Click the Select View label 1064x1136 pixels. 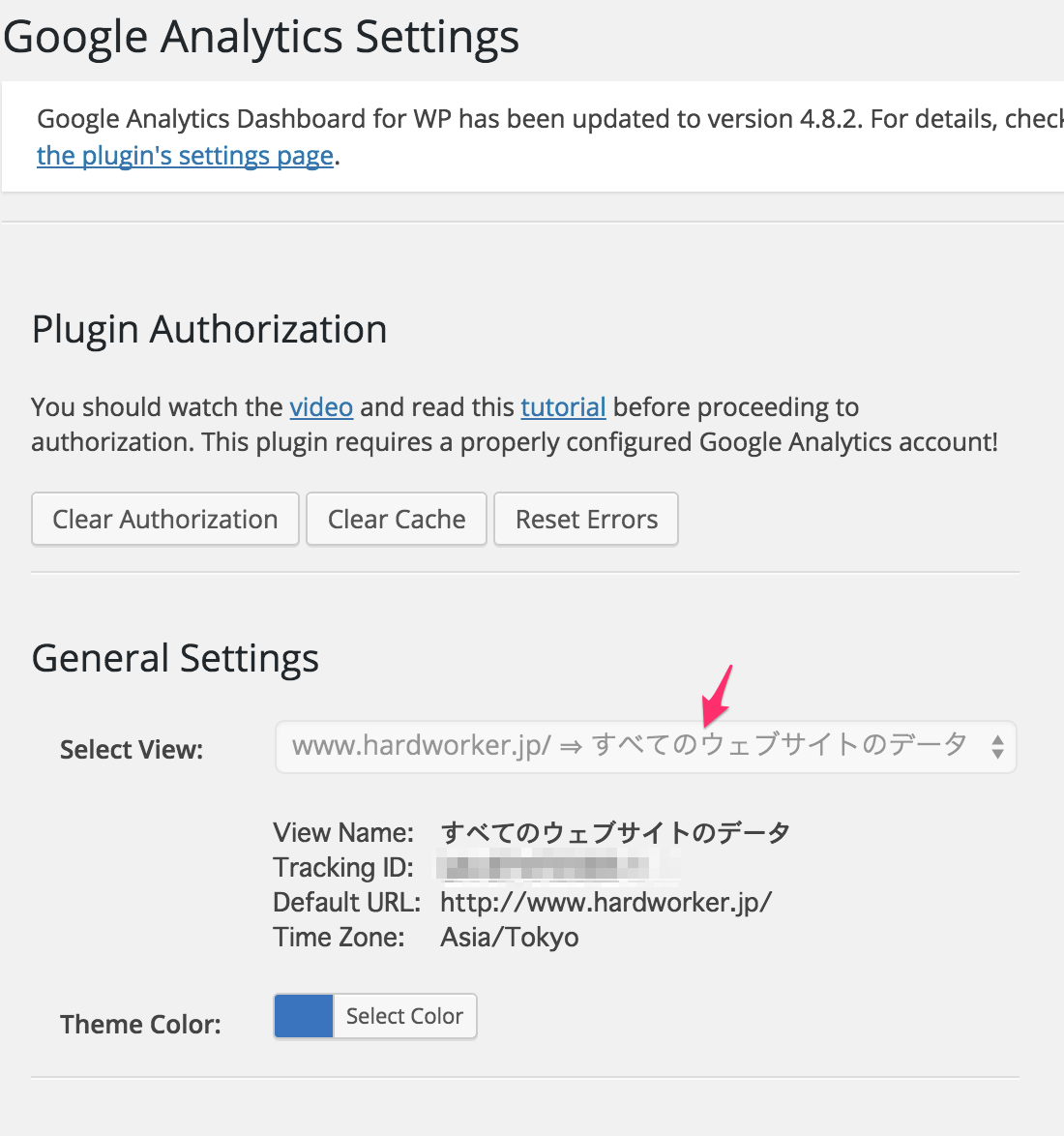click(x=132, y=750)
